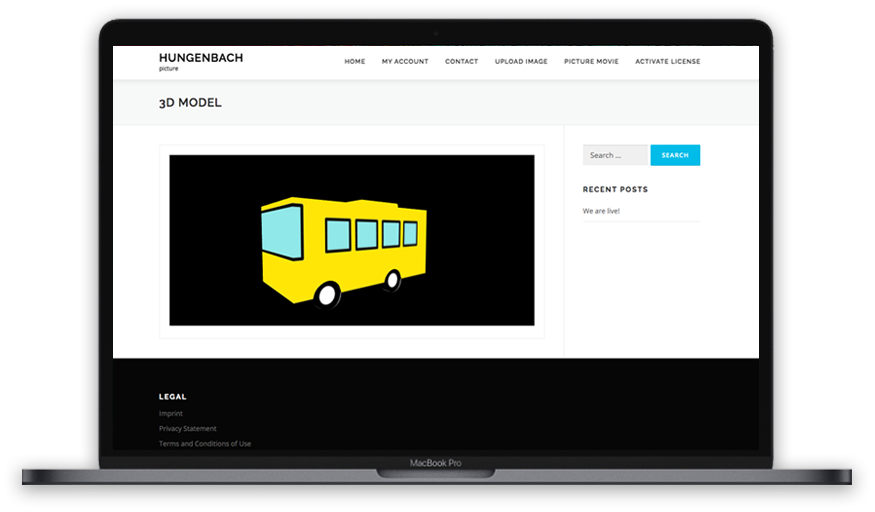Open the Contact page
Image resolution: width=875 pixels, height=512 pixels.
pyautogui.click(x=461, y=61)
